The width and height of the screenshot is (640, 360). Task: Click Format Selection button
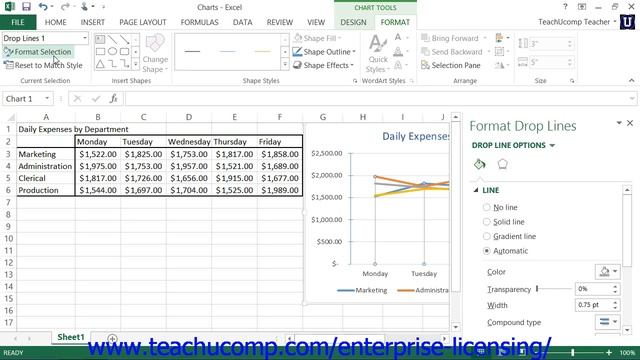click(38, 52)
